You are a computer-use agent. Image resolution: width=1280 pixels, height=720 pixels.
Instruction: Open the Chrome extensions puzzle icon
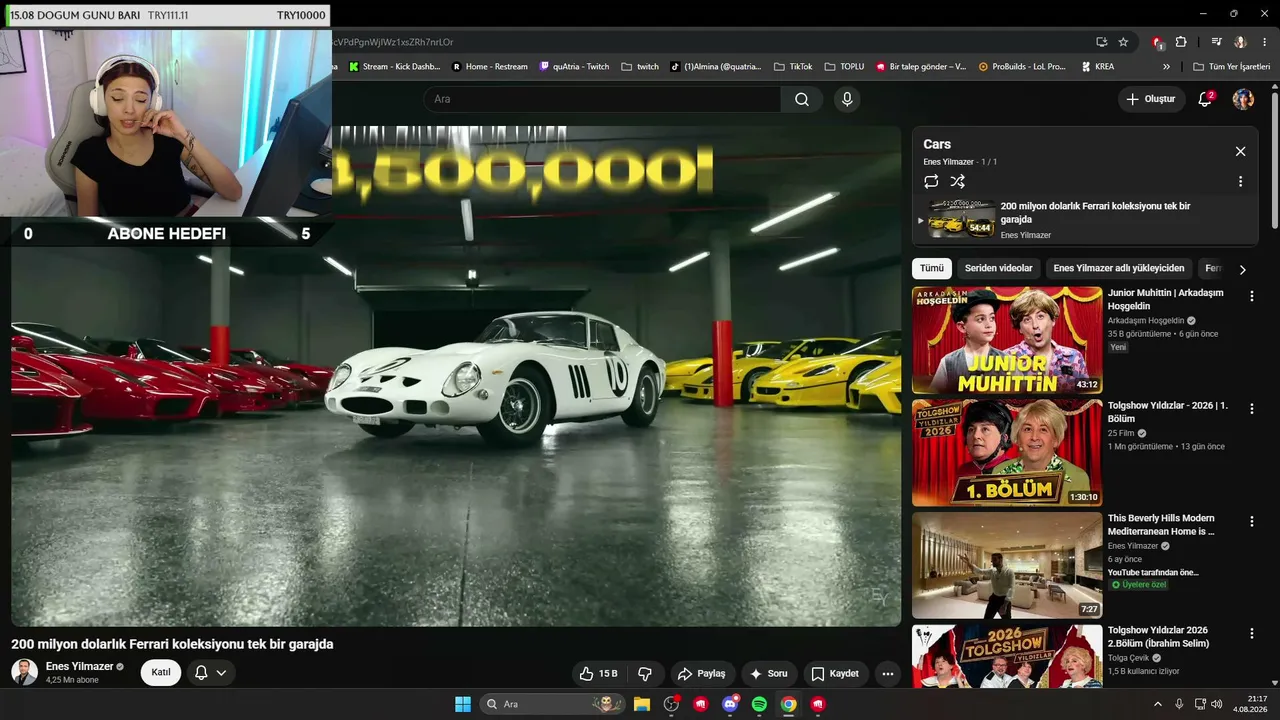(x=1181, y=42)
